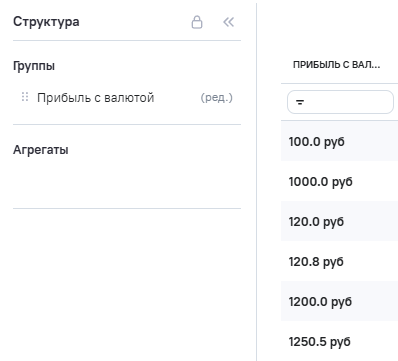Select the 1000.0 руб row

(x=339, y=181)
